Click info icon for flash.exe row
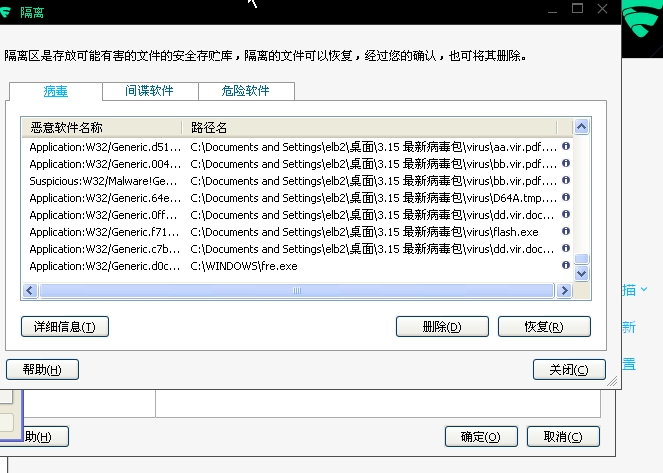Viewport: 663px width, 473px height. click(x=566, y=231)
